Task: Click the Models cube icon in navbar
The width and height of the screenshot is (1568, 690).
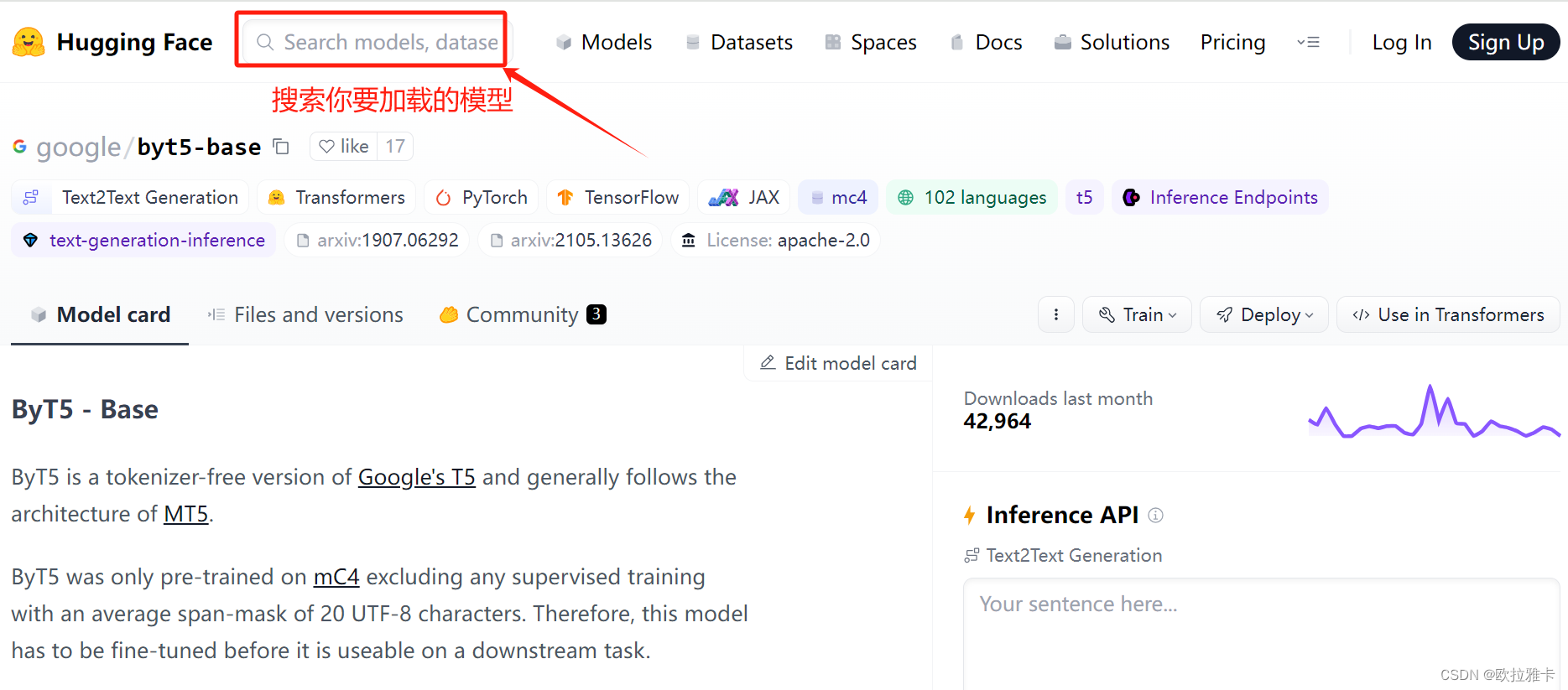Action: click(x=564, y=42)
